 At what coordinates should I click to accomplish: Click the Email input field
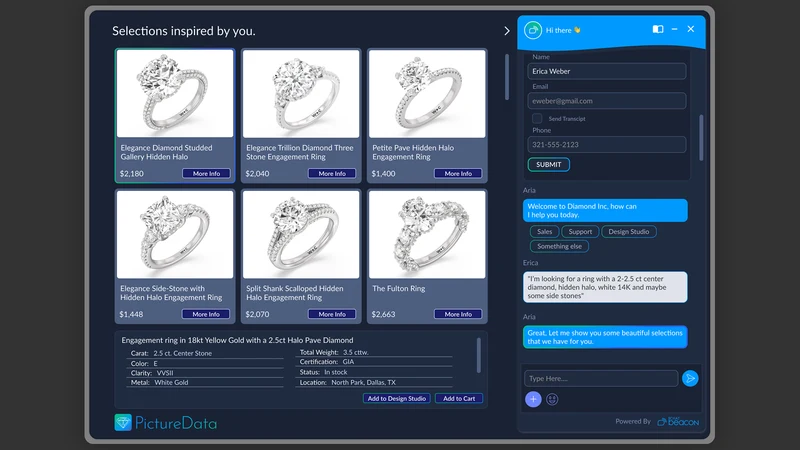607,101
